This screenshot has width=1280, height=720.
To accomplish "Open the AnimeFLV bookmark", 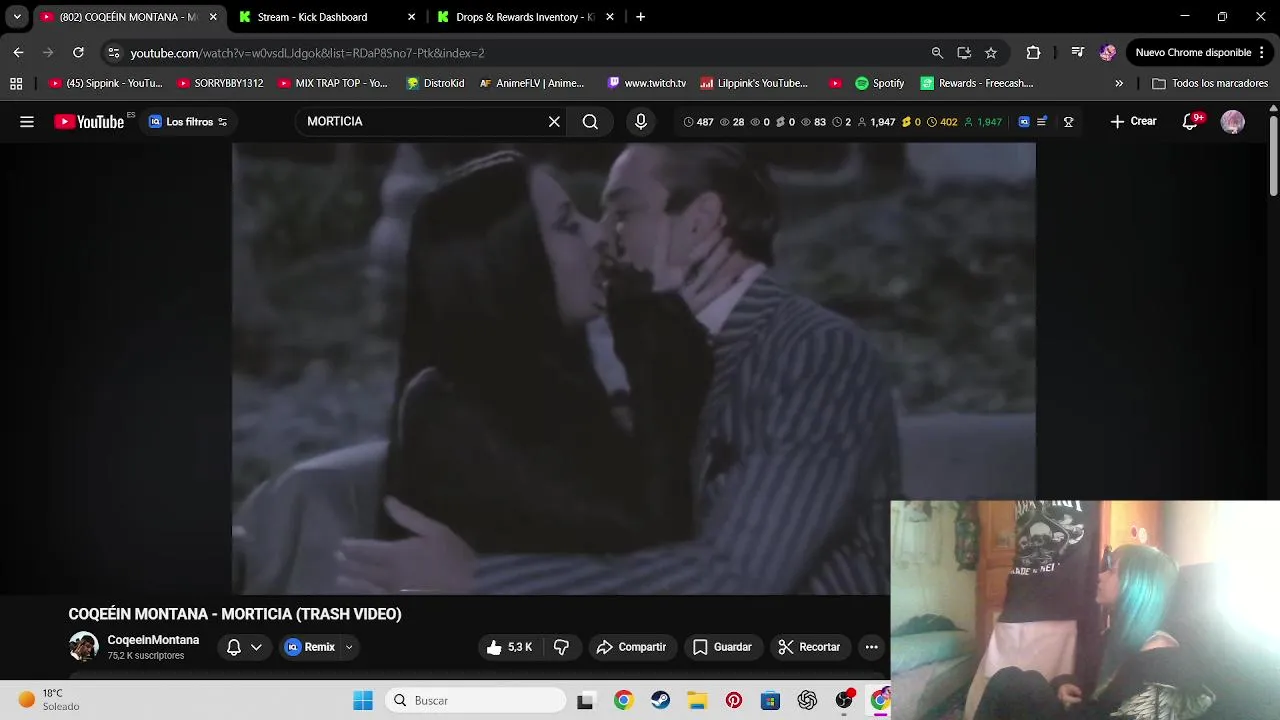I will click(532, 84).
